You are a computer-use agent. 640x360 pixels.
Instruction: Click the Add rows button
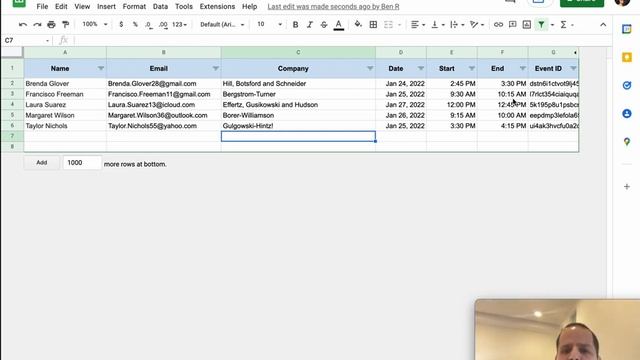pyautogui.click(x=42, y=162)
